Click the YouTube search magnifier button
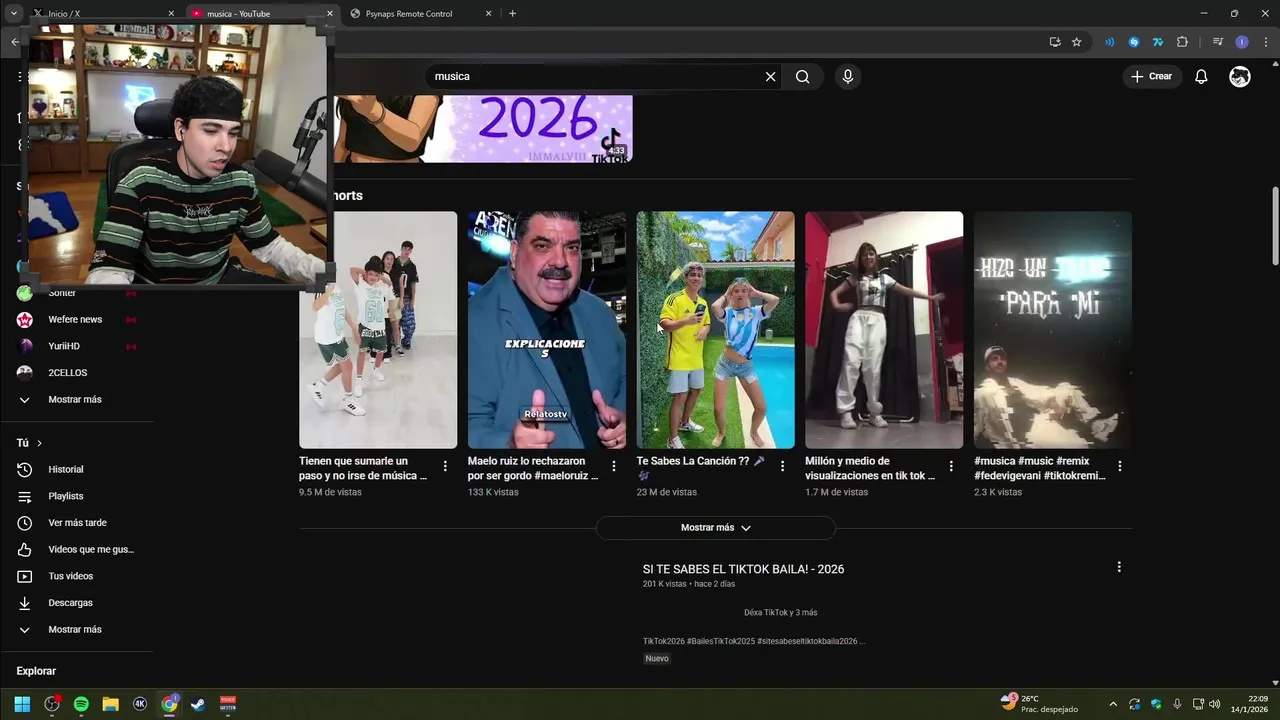This screenshot has width=1280, height=720. click(802, 76)
